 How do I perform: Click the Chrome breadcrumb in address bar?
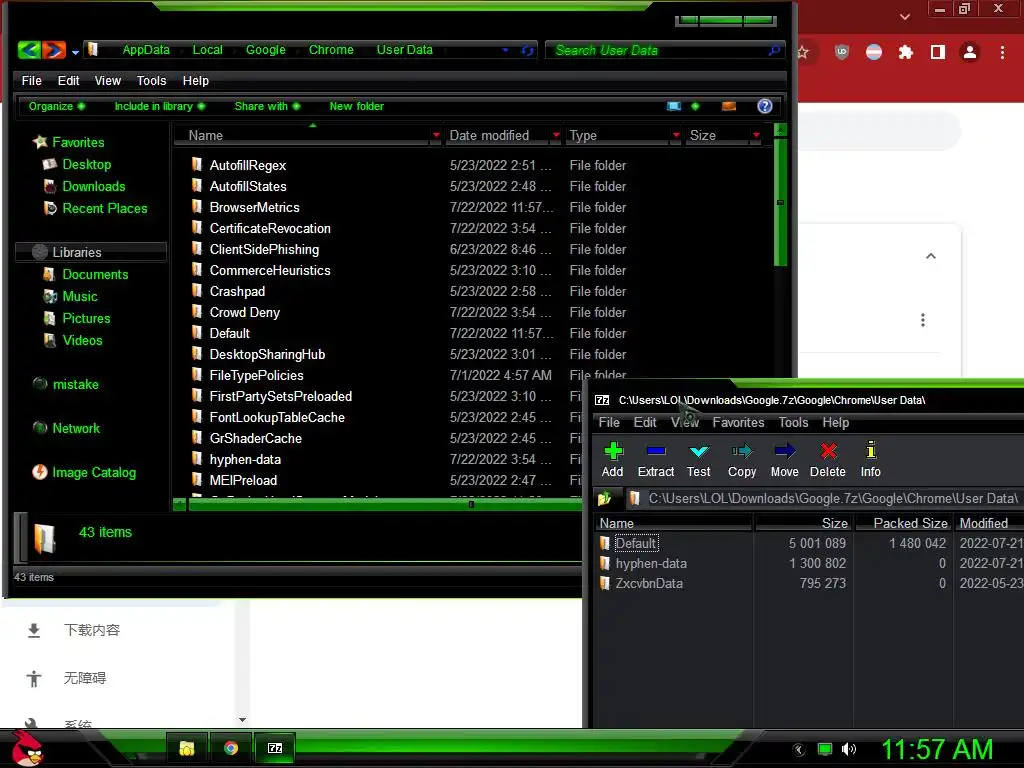click(x=331, y=50)
